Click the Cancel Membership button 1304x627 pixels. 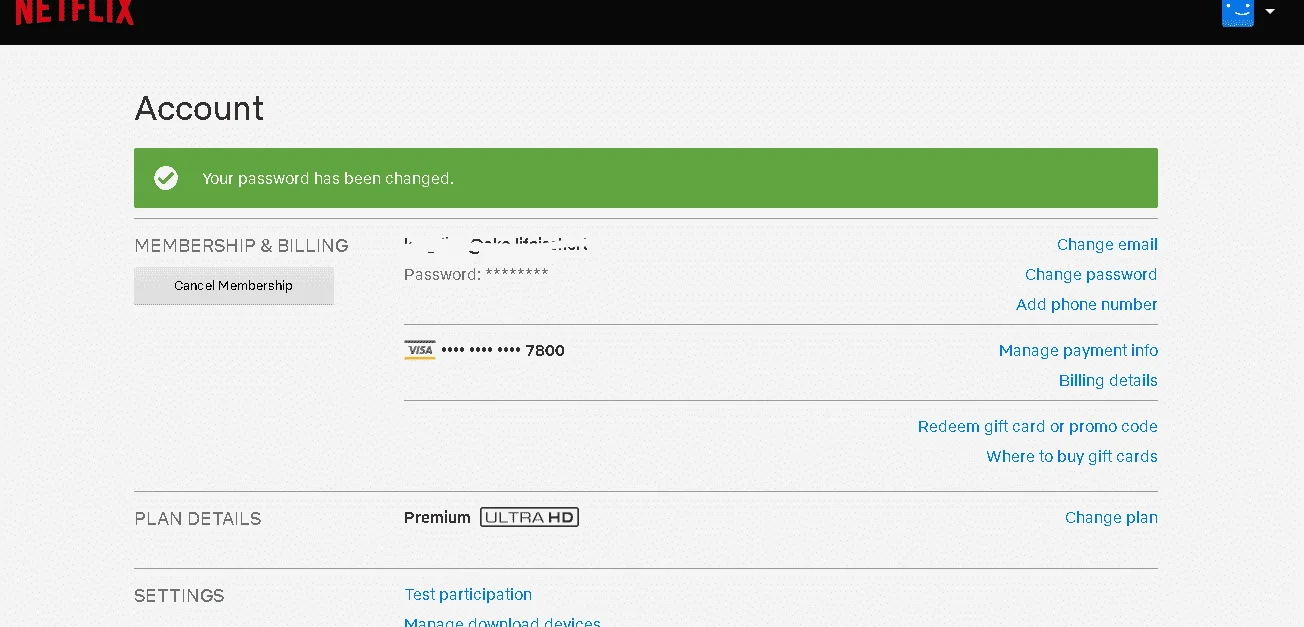[x=233, y=286]
